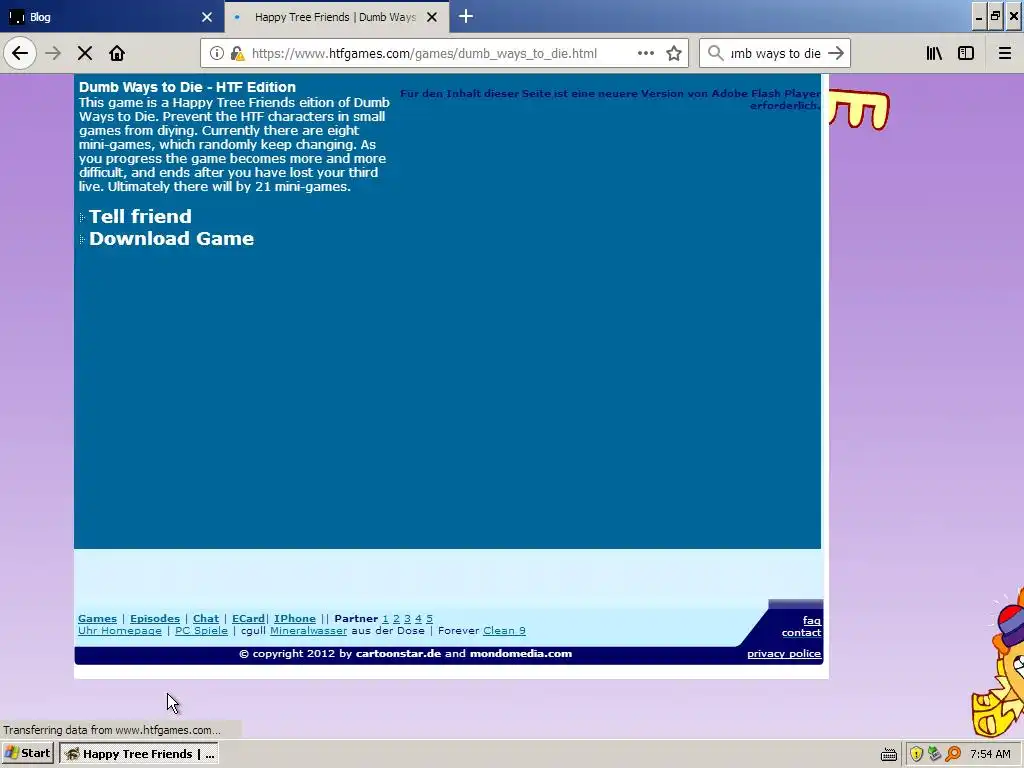This screenshot has height=768, width=1024.
Task: Open the page actions three-dot menu
Action: [645, 53]
